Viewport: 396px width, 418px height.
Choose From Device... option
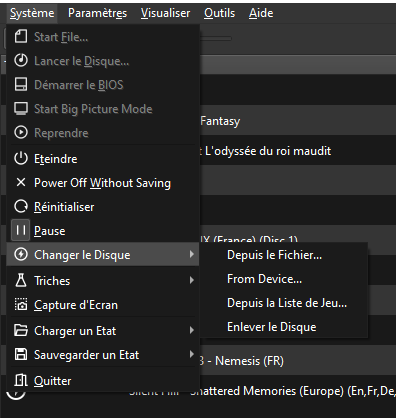[284, 279]
